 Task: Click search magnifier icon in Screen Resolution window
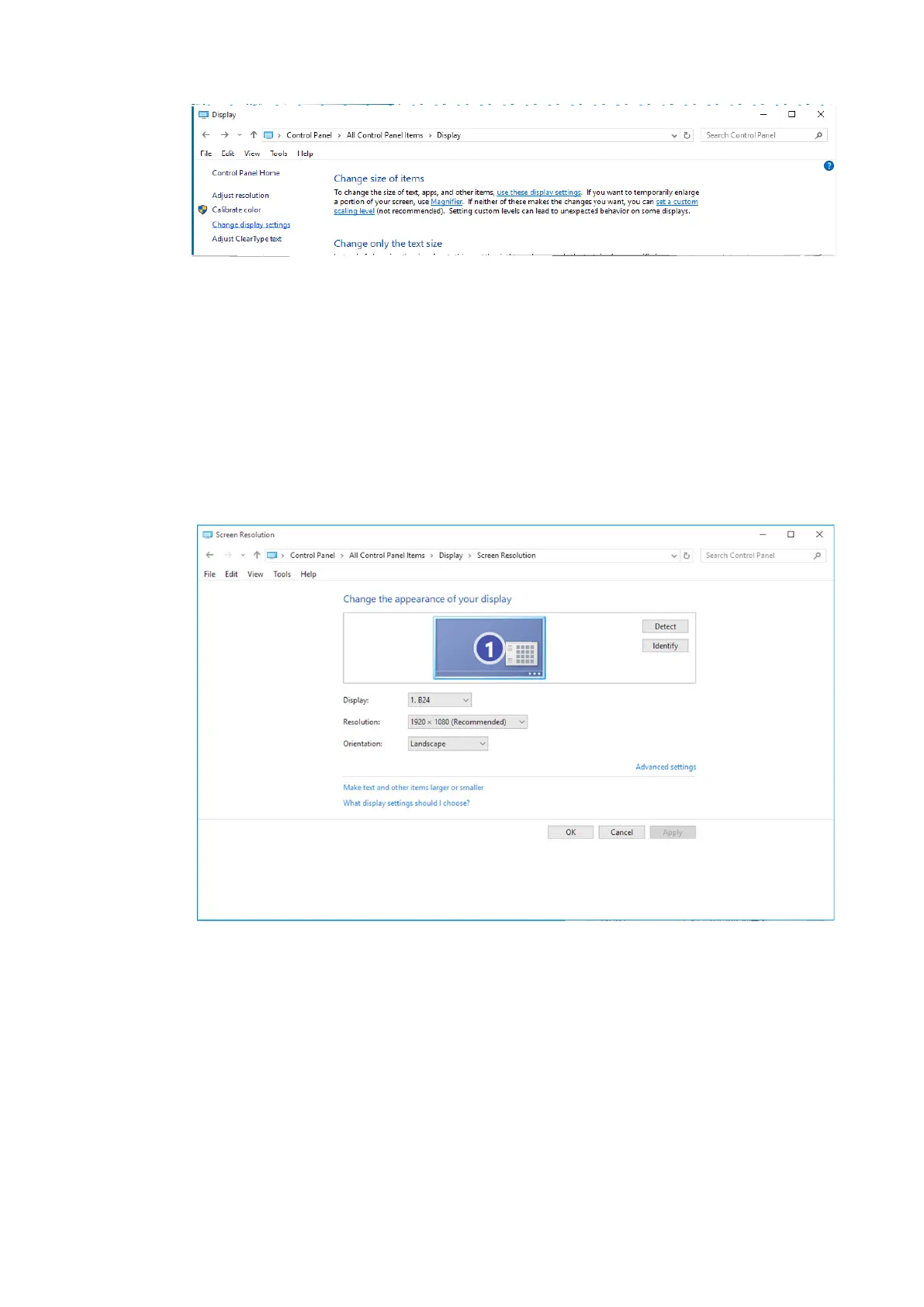pos(817,556)
